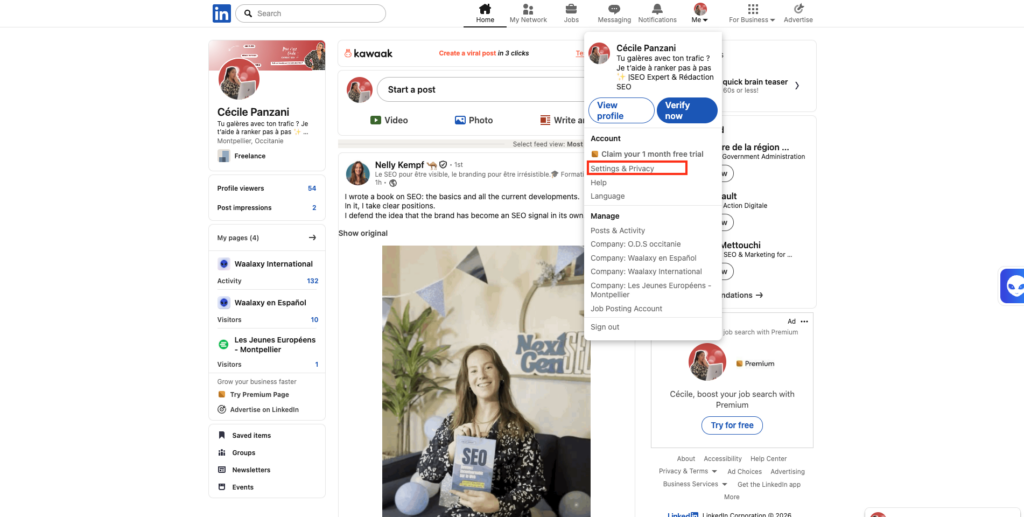The width and height of the screenshot is (1024, 517).
Task: Click the View profile button
Action: pyautogui.click(x=620, y=110)
